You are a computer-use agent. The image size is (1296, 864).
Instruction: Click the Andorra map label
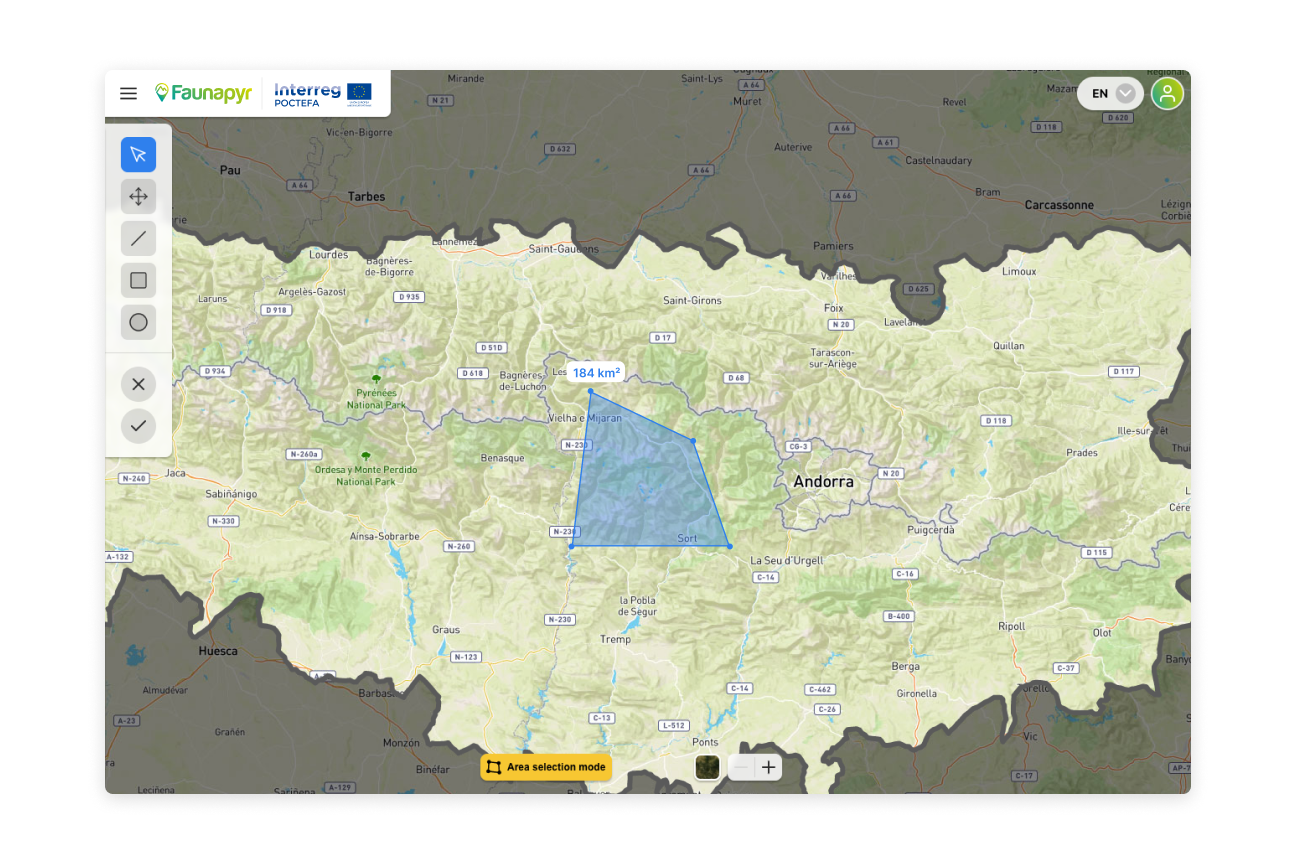pyautogui.click(x=824, y=481)
